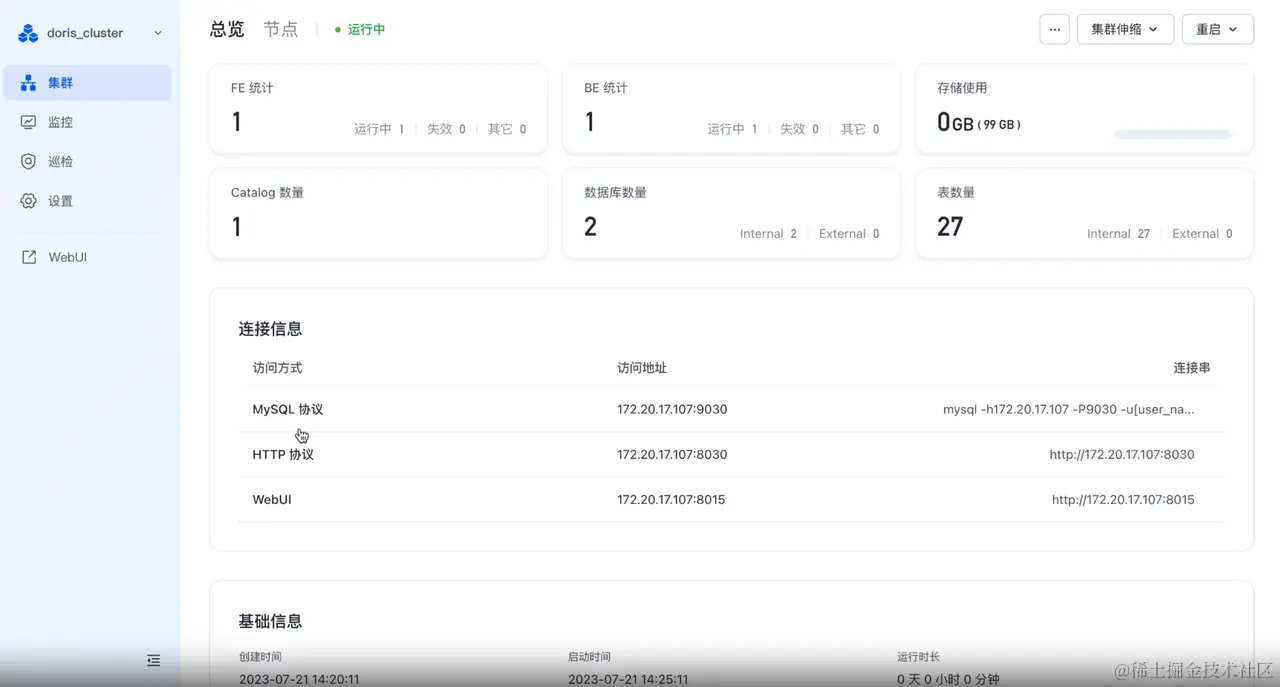Click the address 172.20.17.107:8030

point(672,454)
